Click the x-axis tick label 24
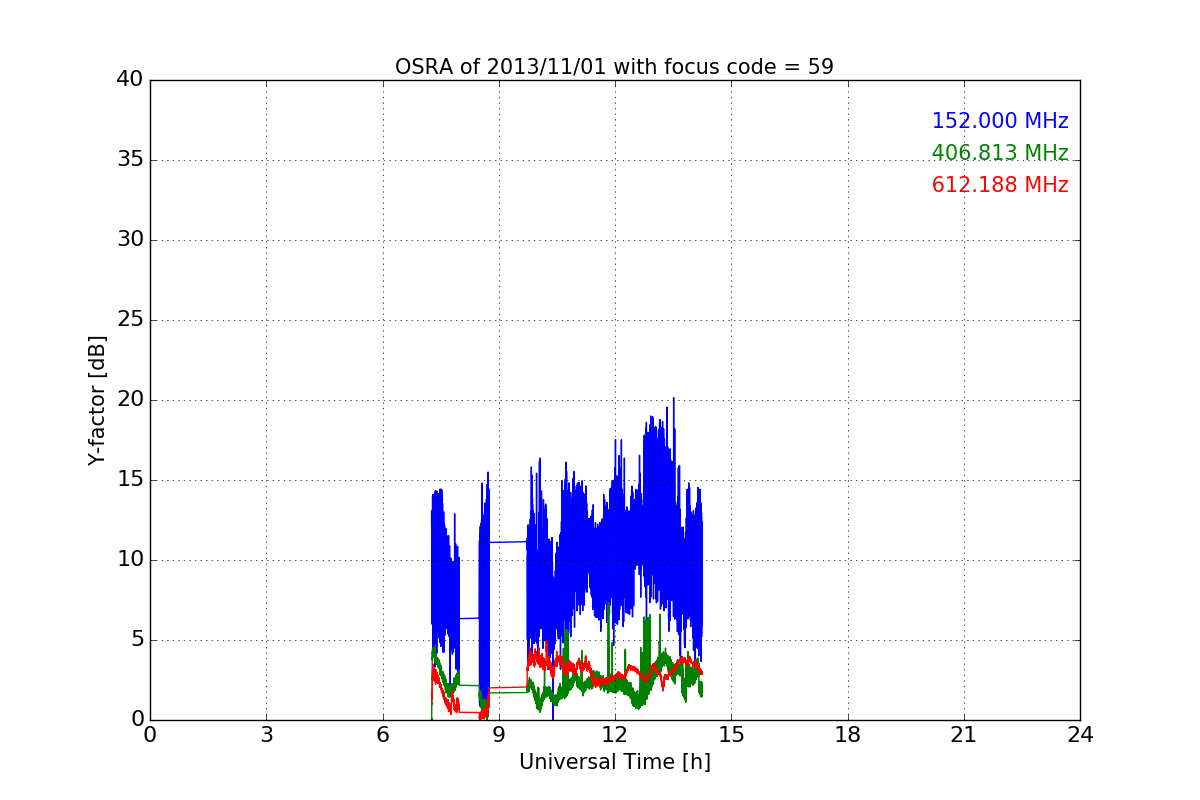The height and width of the screenshot is (800, 1200). coord(1080,734)
